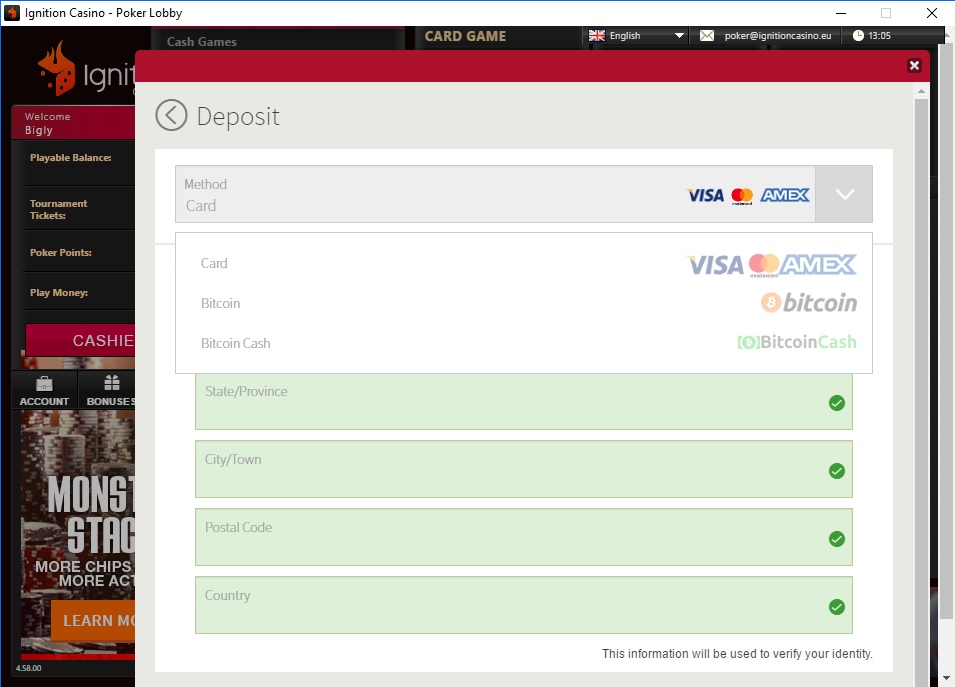This screenshot has width=955, height=687.
Task: Expand the Method dropdown chevron
Action: (844, 194)
